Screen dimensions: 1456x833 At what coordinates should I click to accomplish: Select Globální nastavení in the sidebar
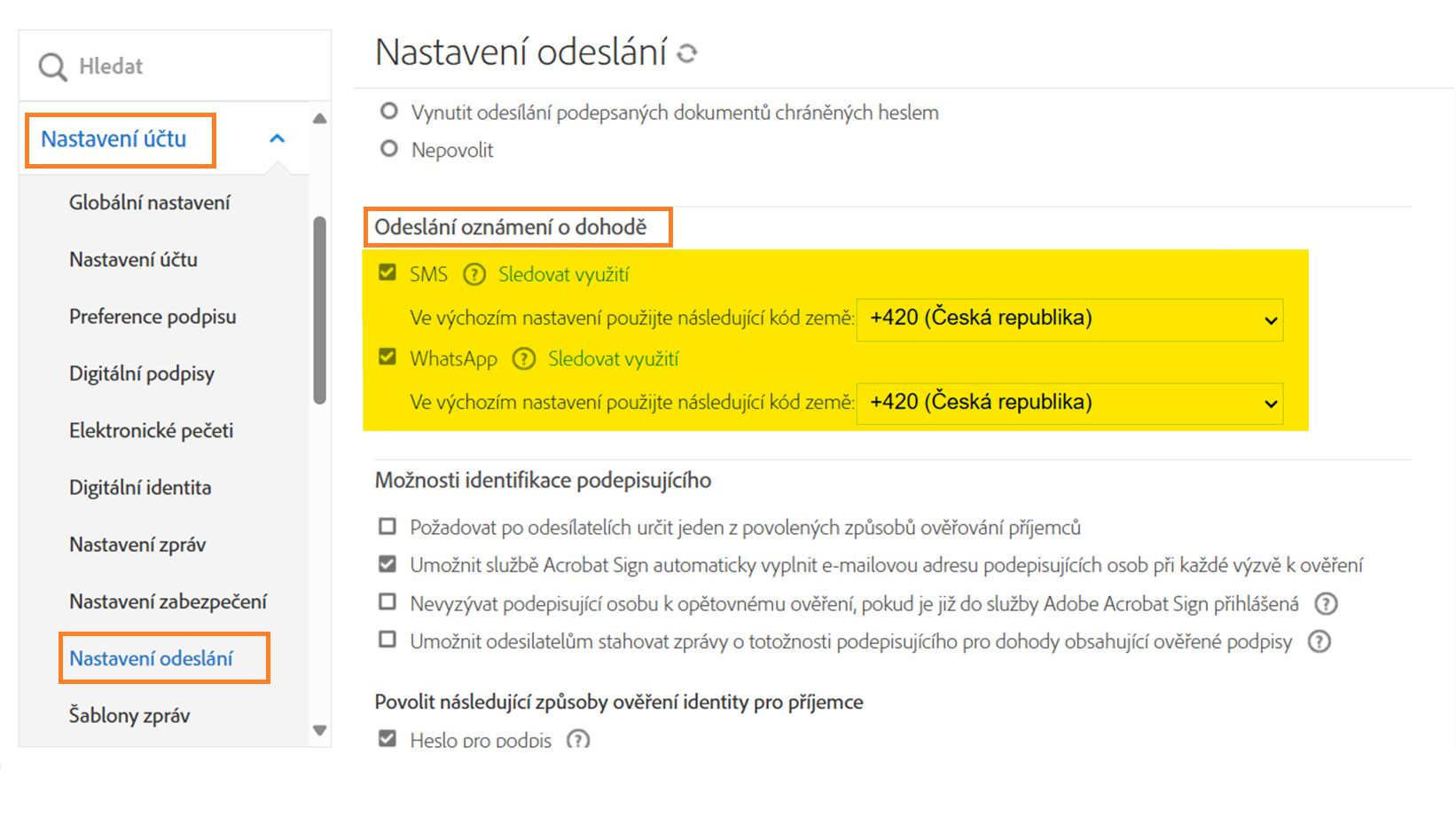(x=149, y=202)
